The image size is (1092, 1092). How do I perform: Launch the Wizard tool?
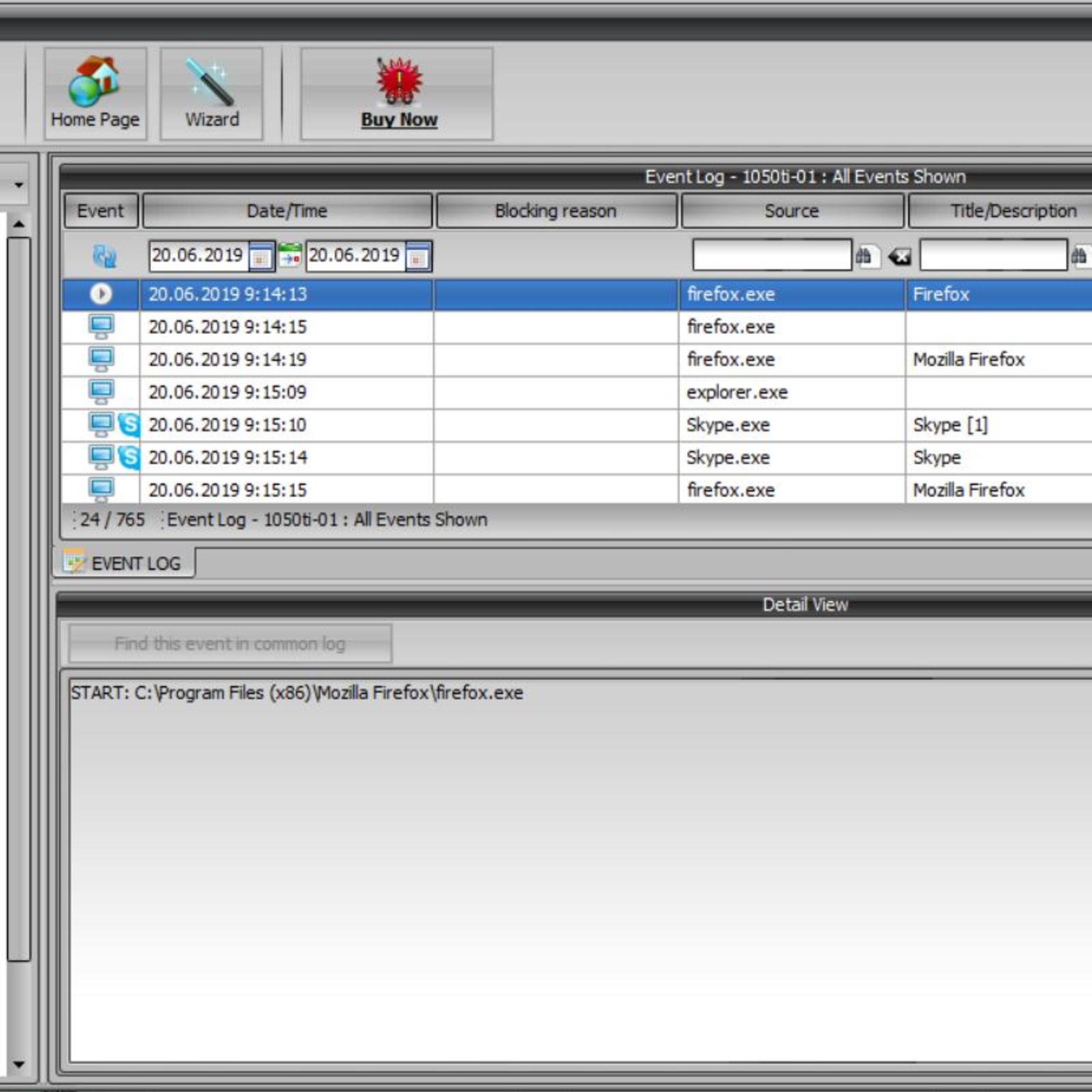tap(212, 94)
